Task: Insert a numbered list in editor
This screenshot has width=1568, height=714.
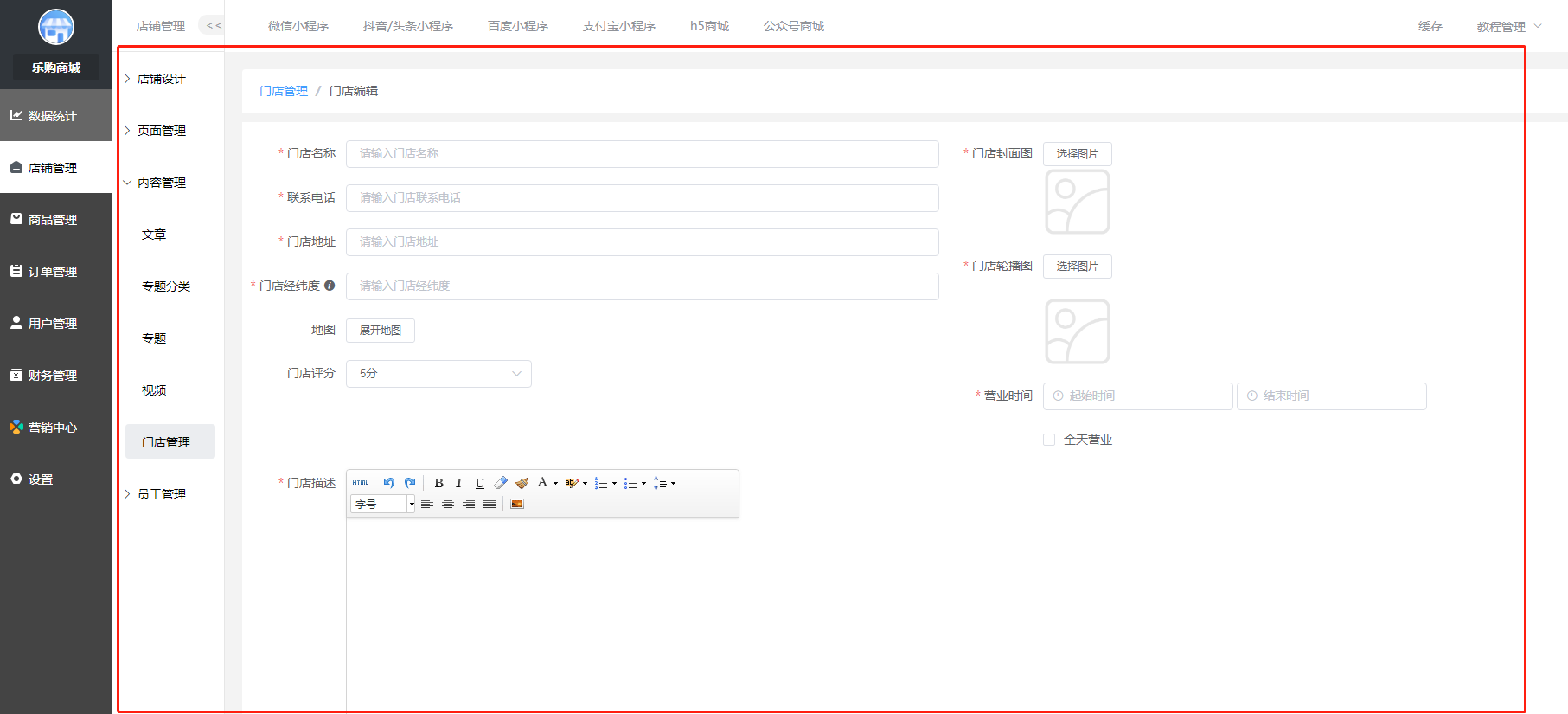Action: 601,483
